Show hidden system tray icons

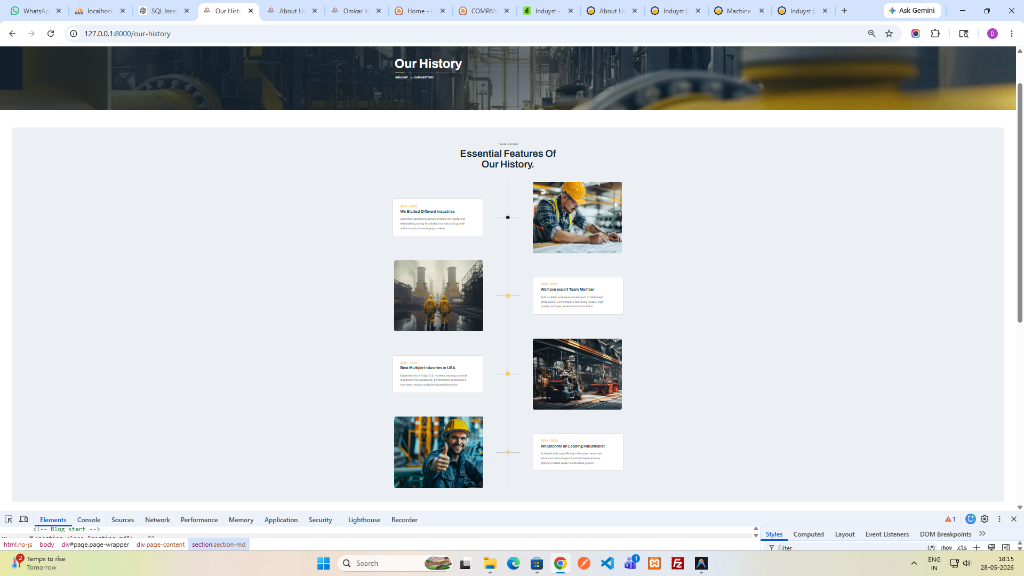pos(914,563)
